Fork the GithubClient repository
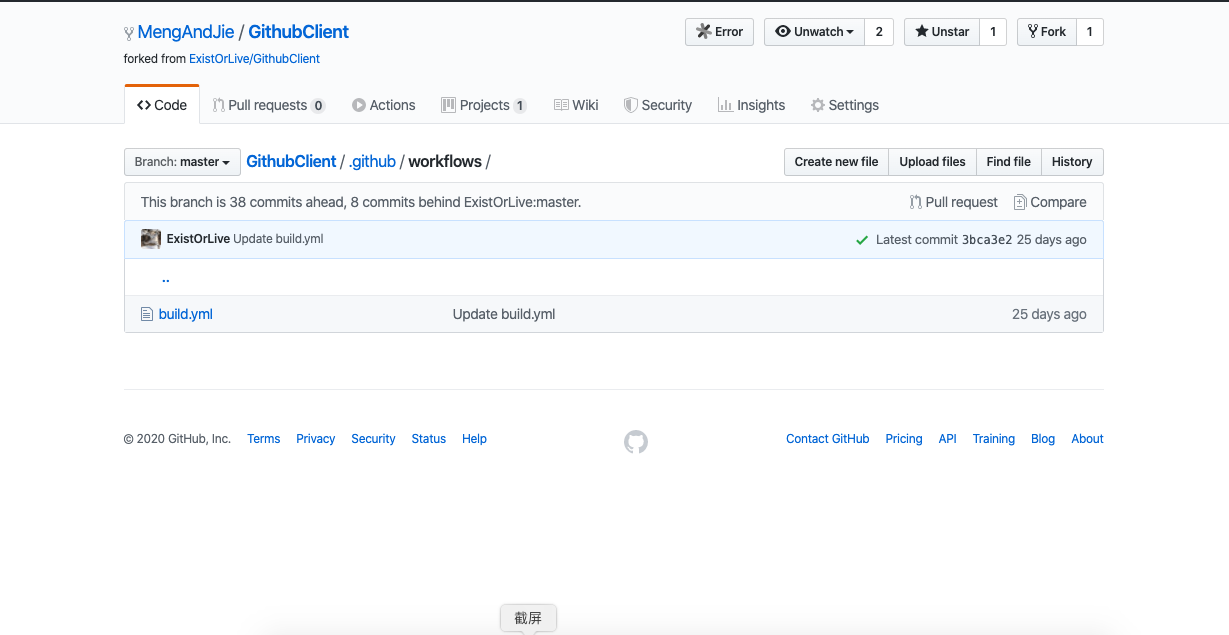Viewport: 1229px width, 635px height. (x=1046, y=32)
